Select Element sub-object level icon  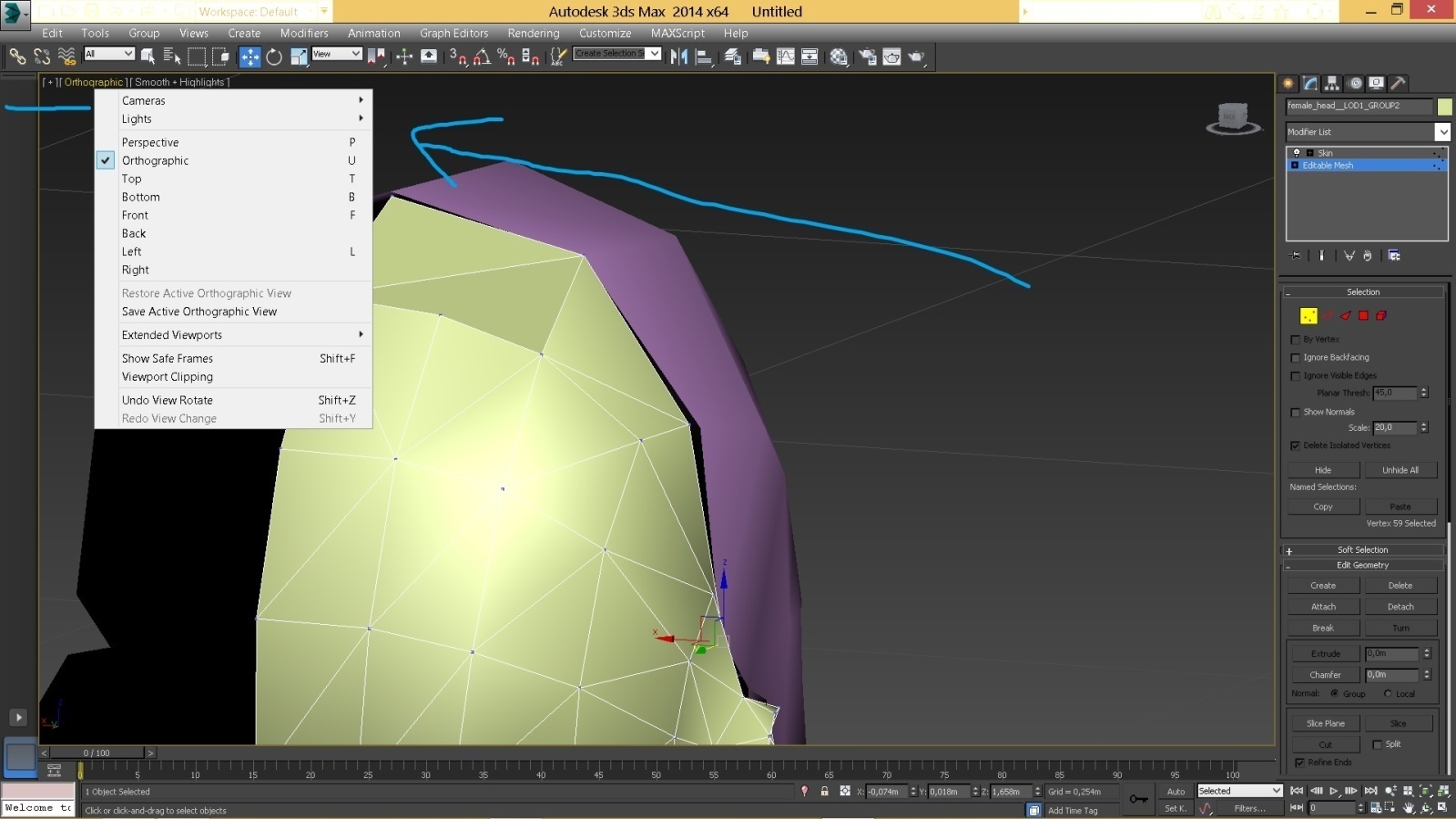(x=1381, y=315)
